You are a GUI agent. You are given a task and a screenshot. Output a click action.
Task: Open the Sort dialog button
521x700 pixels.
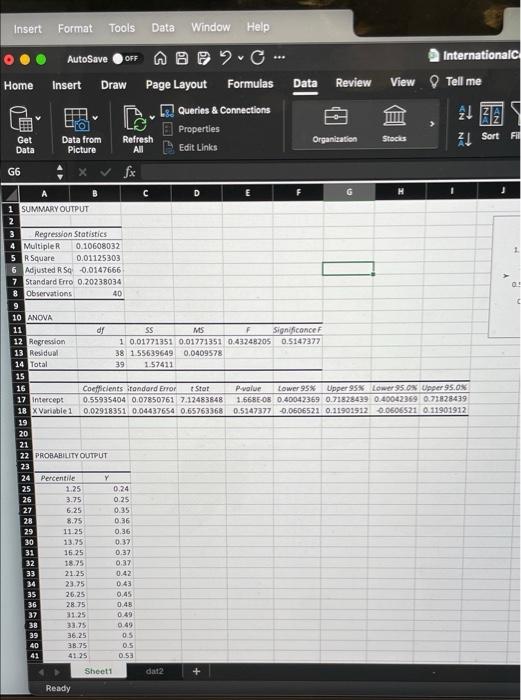coord(490,122)
